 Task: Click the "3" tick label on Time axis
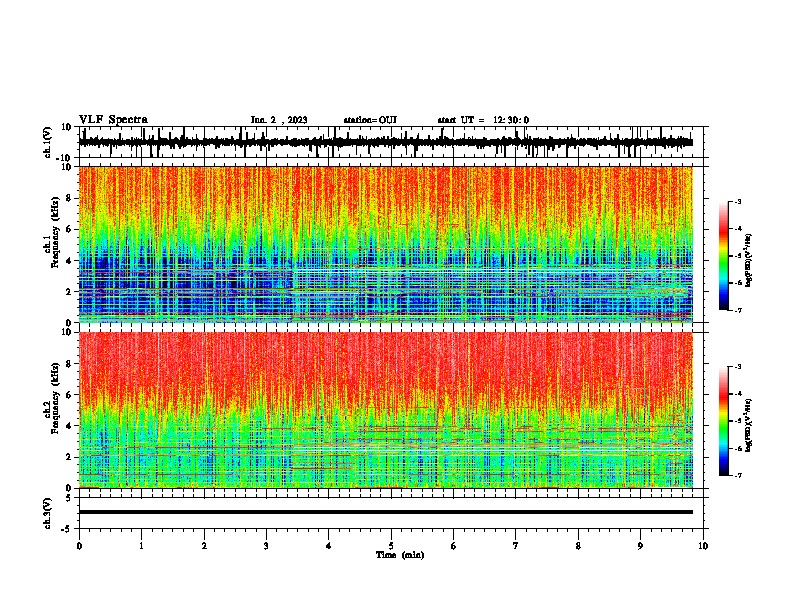click(266, 546)
